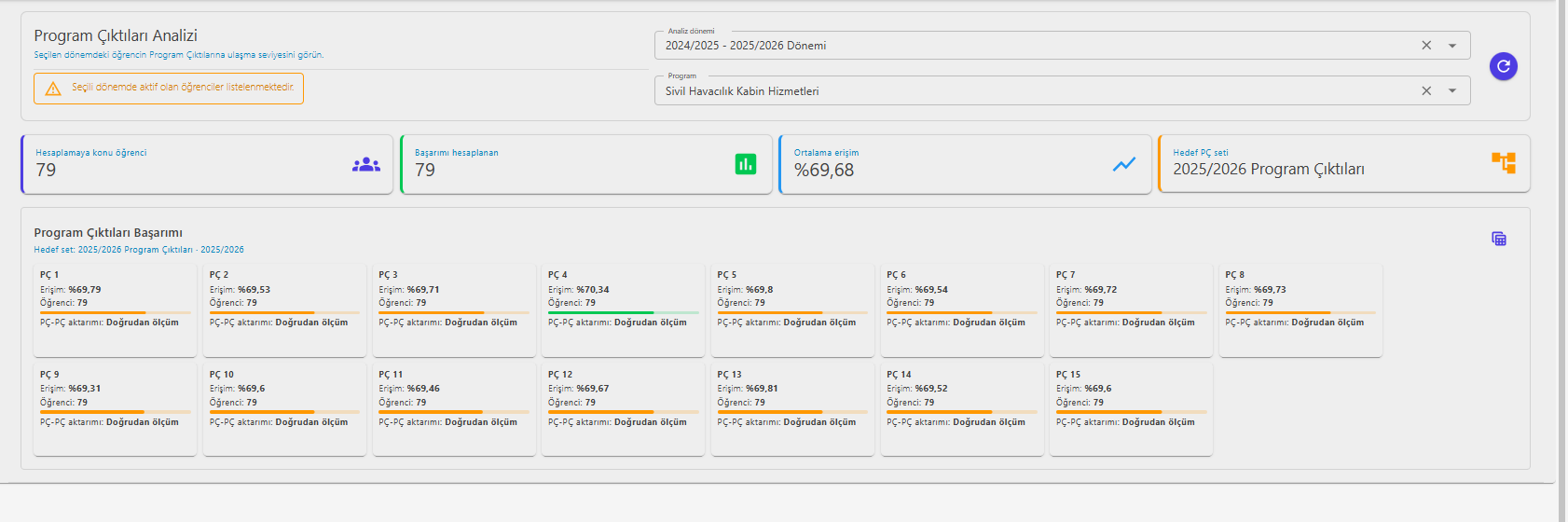Image resolution: width=1568 pixels, height=522 pixels.
Task: Open the PÇ 6 card
Action: 962,310
